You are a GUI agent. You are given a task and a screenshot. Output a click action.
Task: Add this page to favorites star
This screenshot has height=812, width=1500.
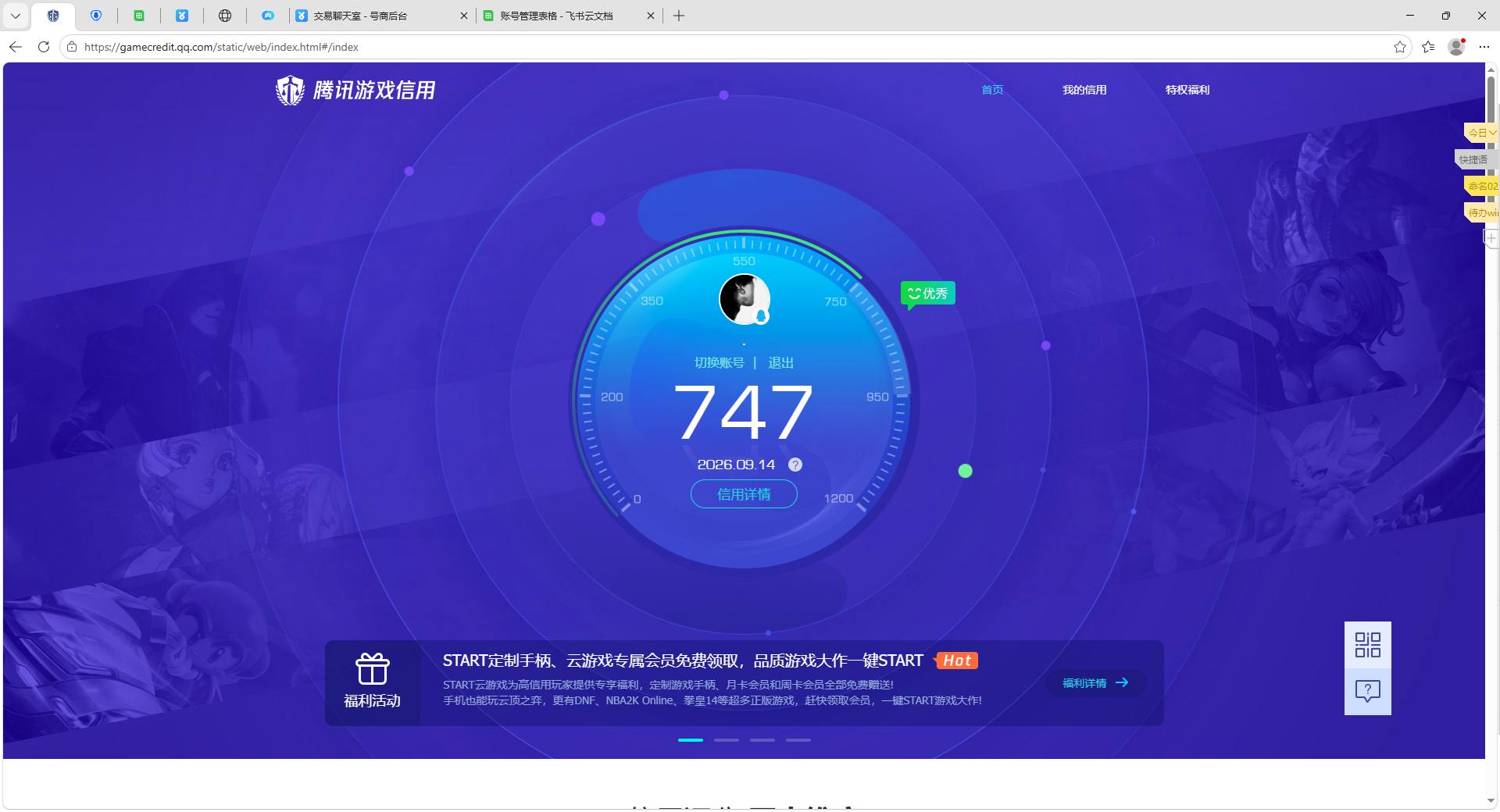[x=1400, y=47]
